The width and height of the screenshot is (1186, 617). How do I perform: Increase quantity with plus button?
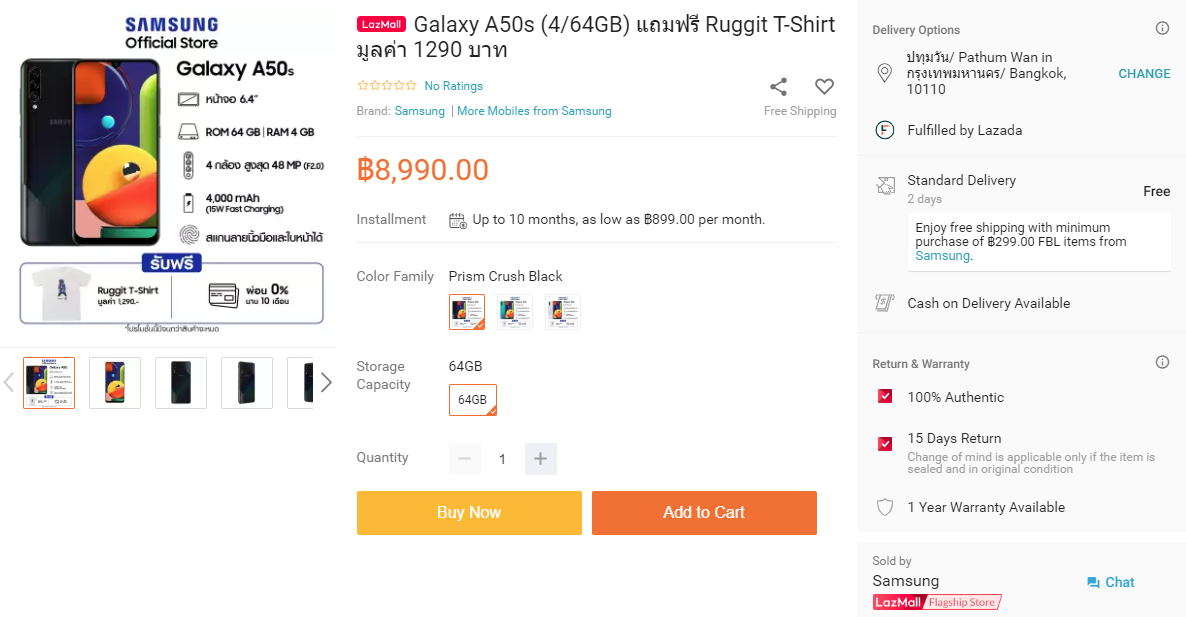point(540,459)
